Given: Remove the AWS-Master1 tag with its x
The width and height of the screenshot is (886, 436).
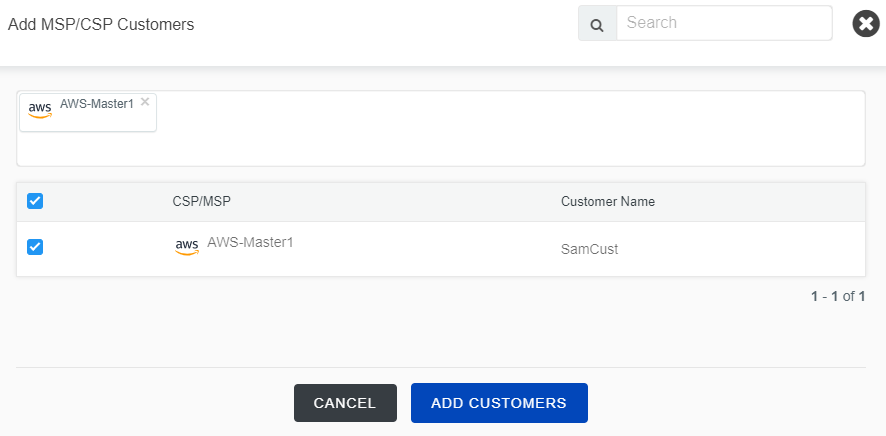Looking at the screenshot, I should click(145, 101).
